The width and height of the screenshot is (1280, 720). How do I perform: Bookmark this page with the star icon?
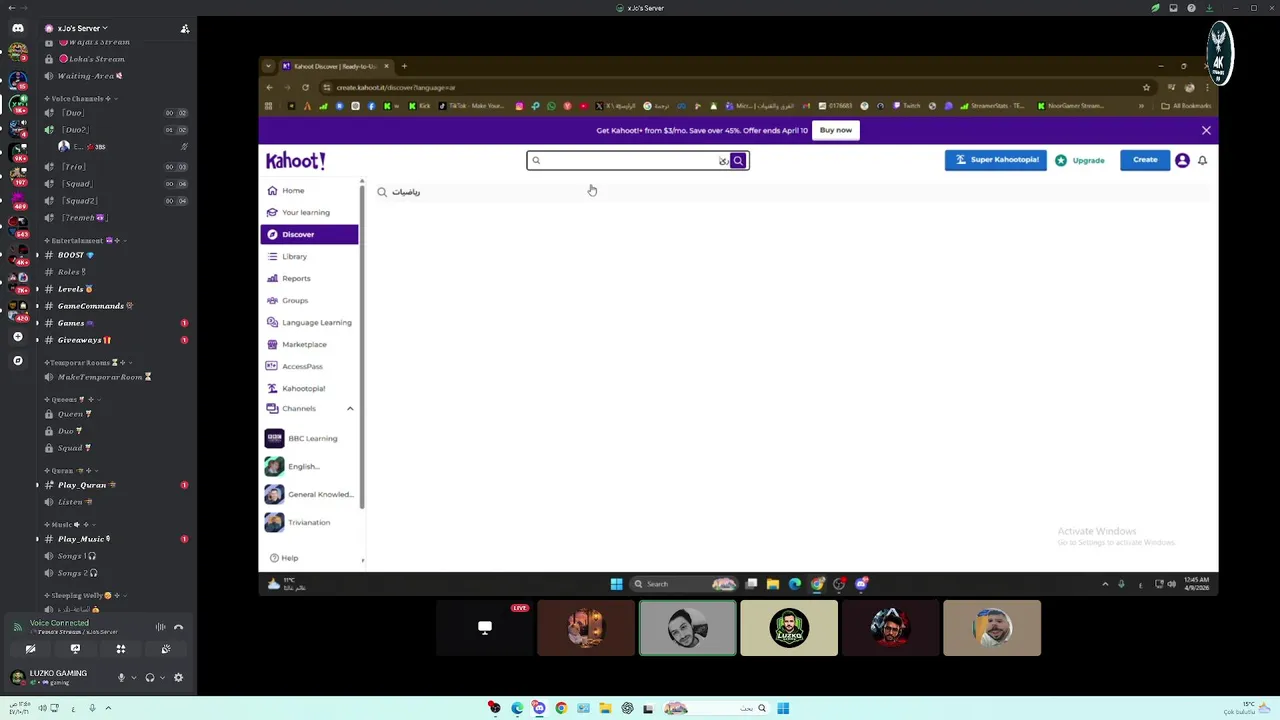click(x=1146, y=87)
